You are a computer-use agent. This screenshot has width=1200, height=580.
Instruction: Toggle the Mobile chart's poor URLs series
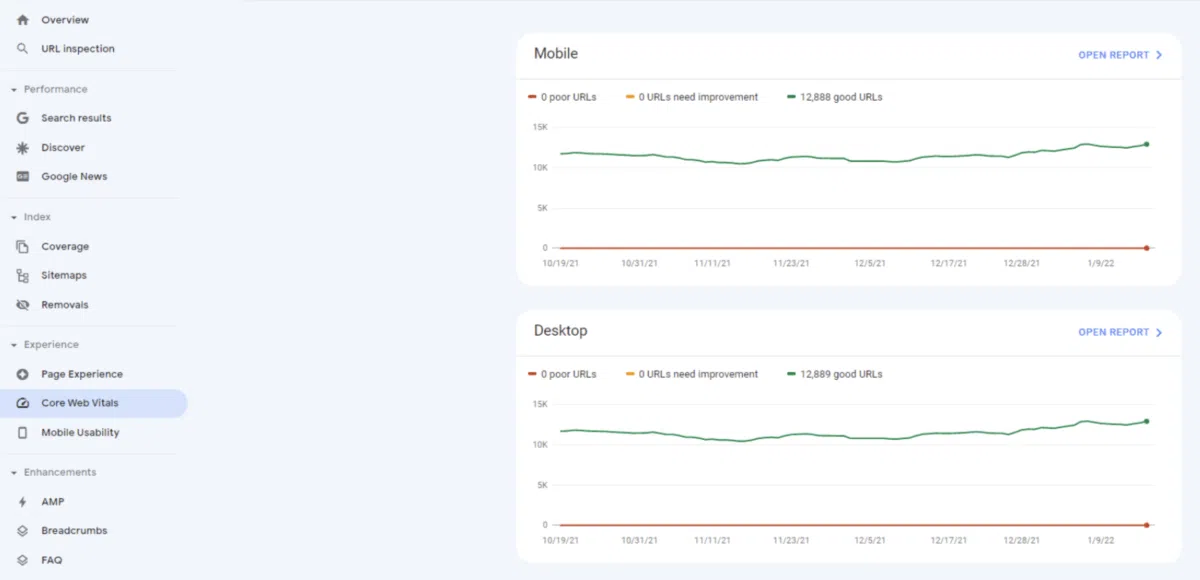[x=563, y=97]
